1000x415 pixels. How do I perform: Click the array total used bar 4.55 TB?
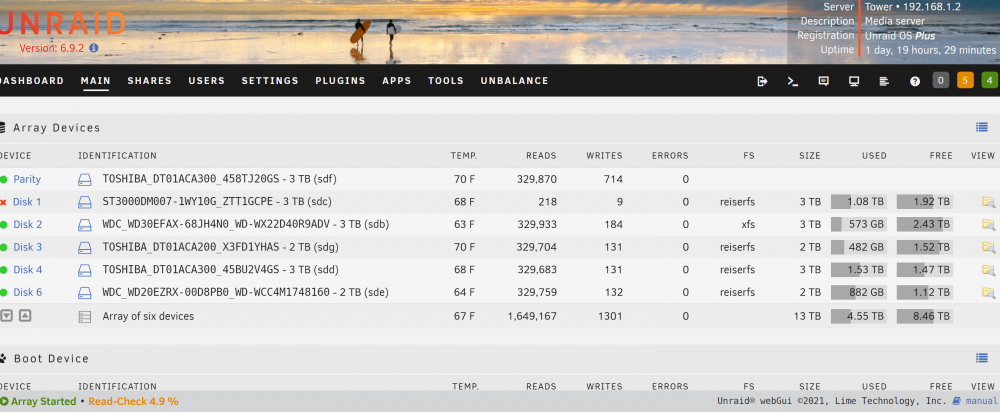pyautogui.click(x=858, y=316)
